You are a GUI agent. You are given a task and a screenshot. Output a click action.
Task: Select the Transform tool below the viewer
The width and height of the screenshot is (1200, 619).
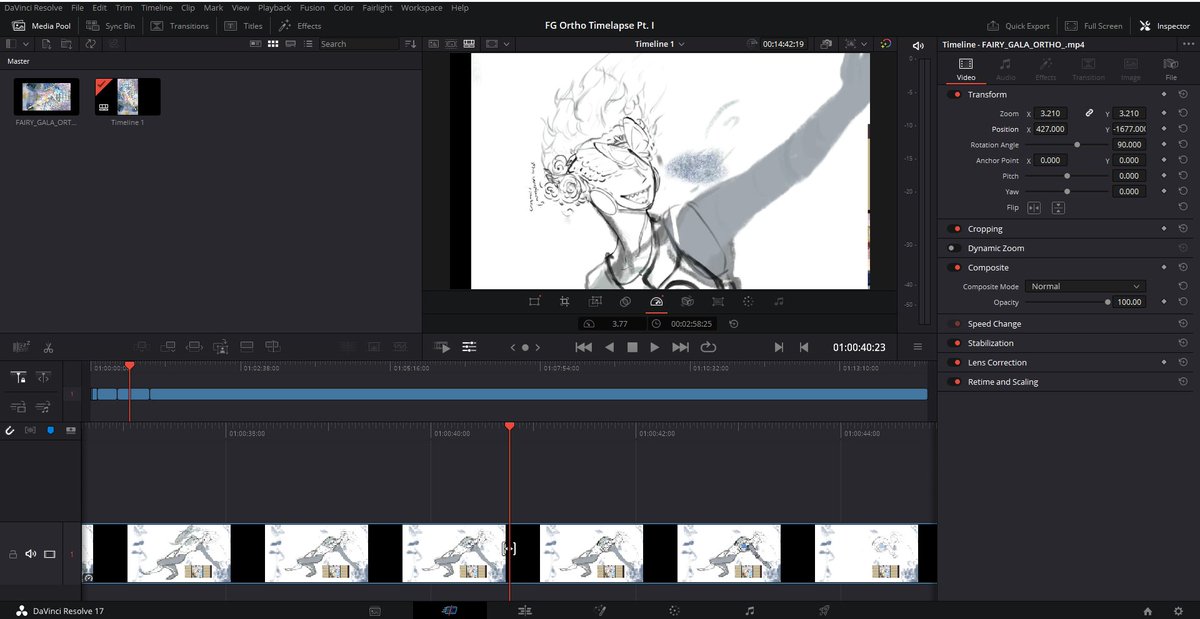coord(534,301)
